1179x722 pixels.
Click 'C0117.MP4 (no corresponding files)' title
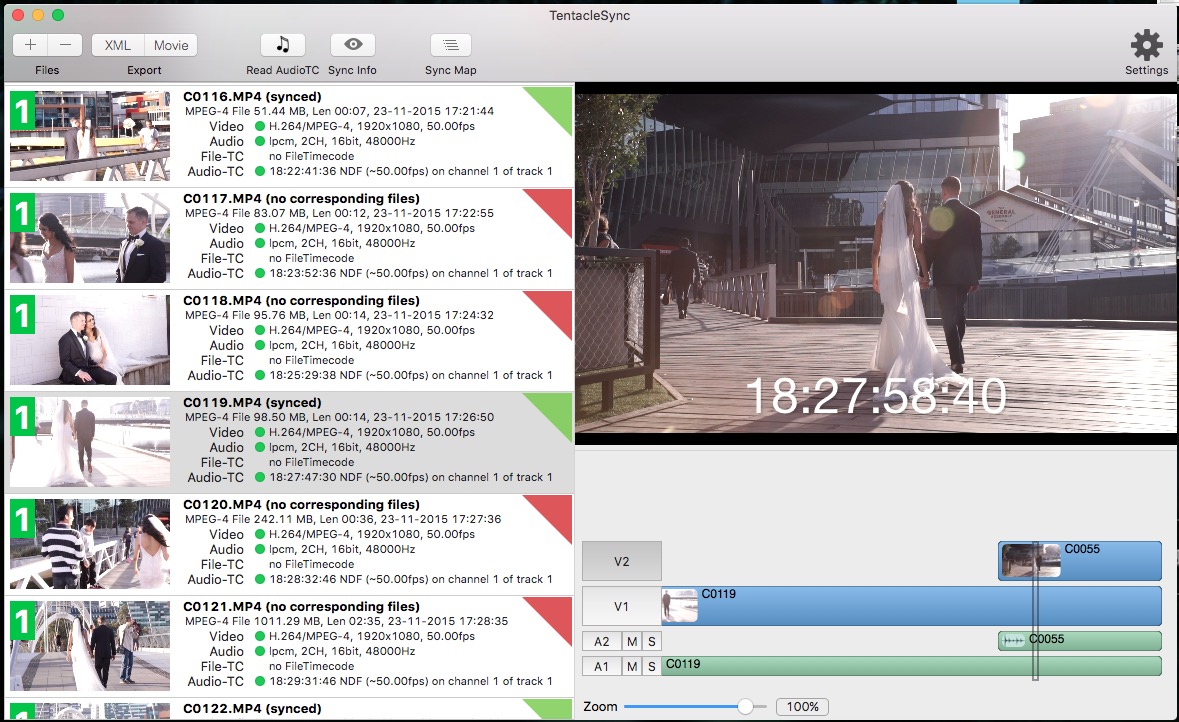point(302,199)
